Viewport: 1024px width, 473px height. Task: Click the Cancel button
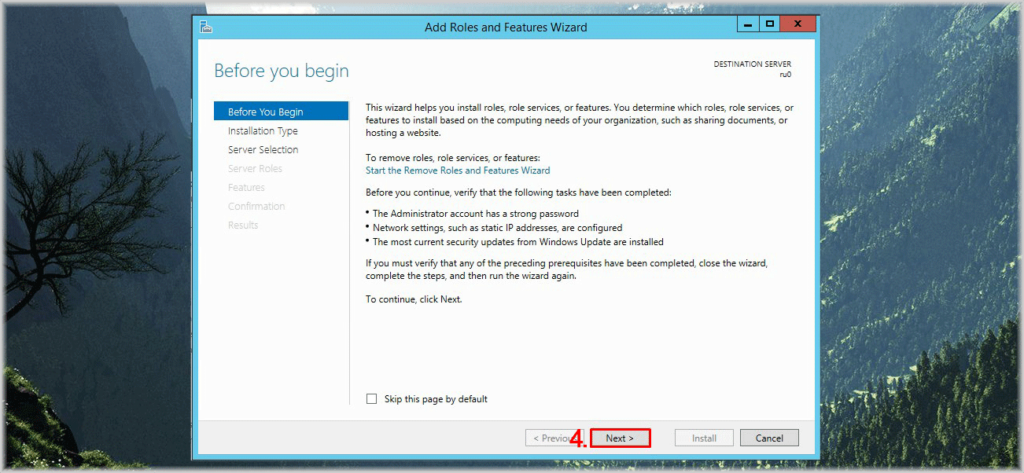(x=769, y=438)
